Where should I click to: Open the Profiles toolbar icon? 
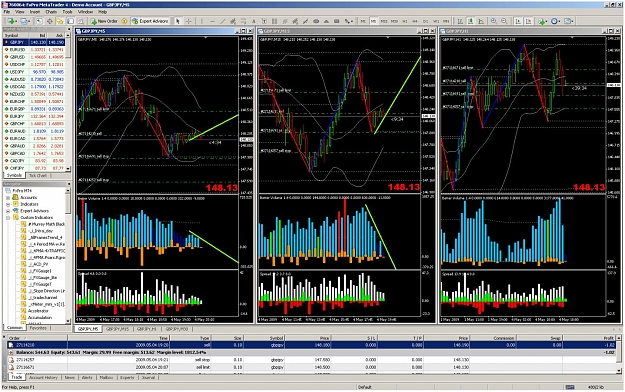pyautogui.click(x=25, y=21)
